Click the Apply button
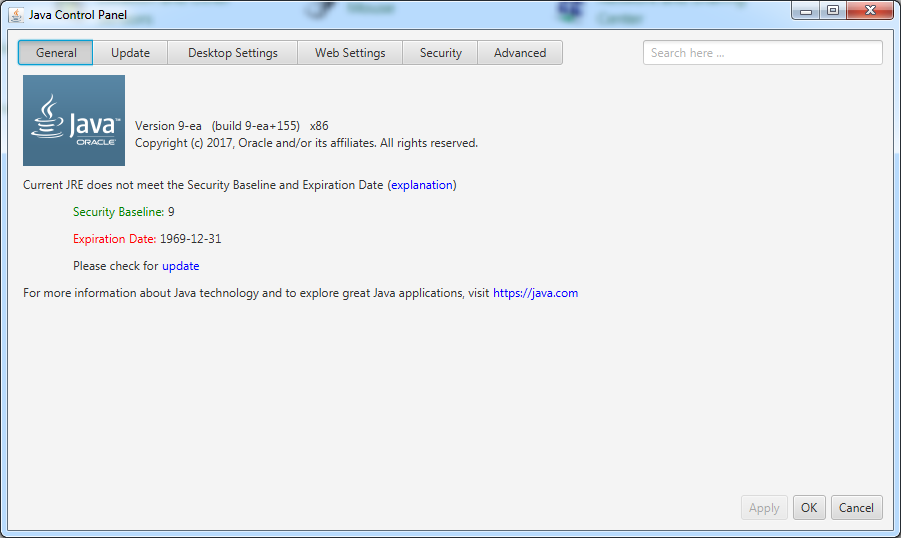 (x=764, y=508)
